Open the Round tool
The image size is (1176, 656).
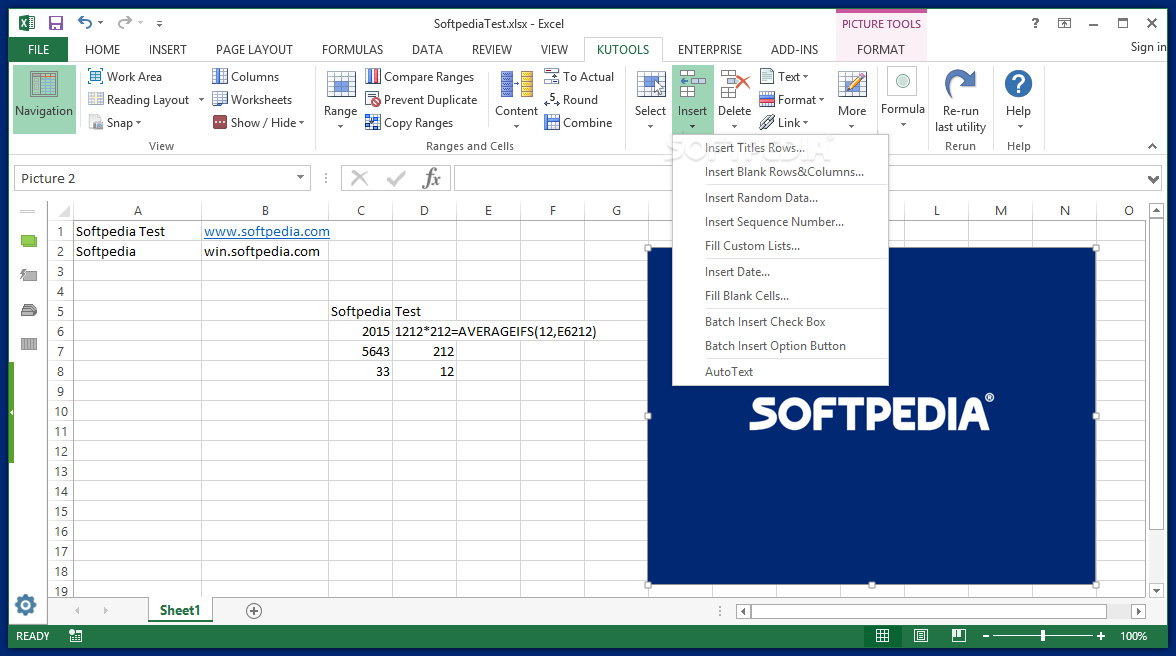point(572,100)
